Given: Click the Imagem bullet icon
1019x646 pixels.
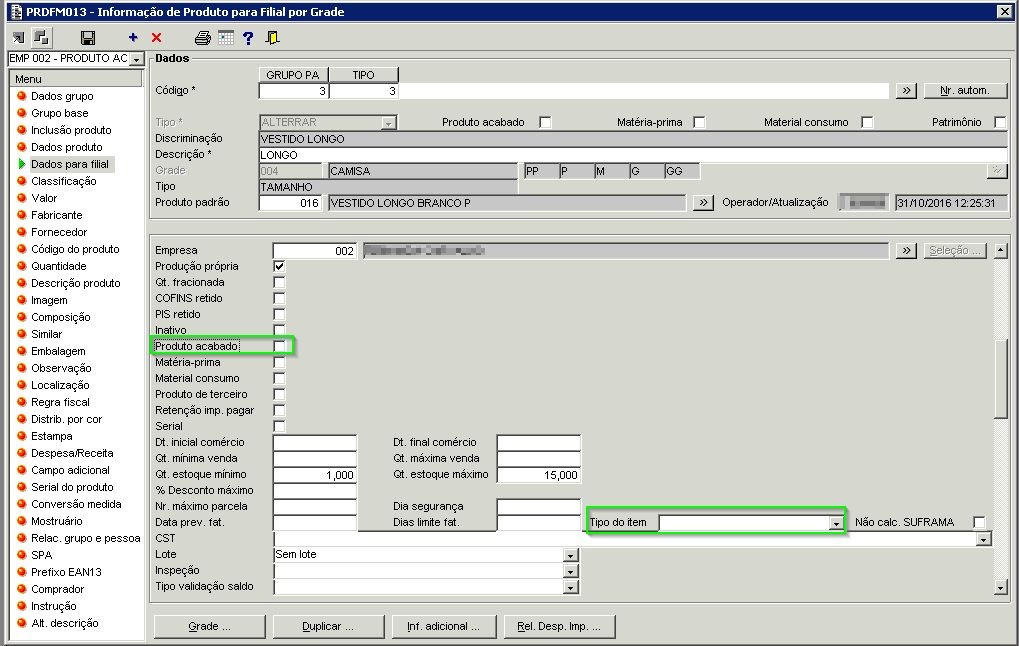Looking at the screenshot, I should pos(21,300).
